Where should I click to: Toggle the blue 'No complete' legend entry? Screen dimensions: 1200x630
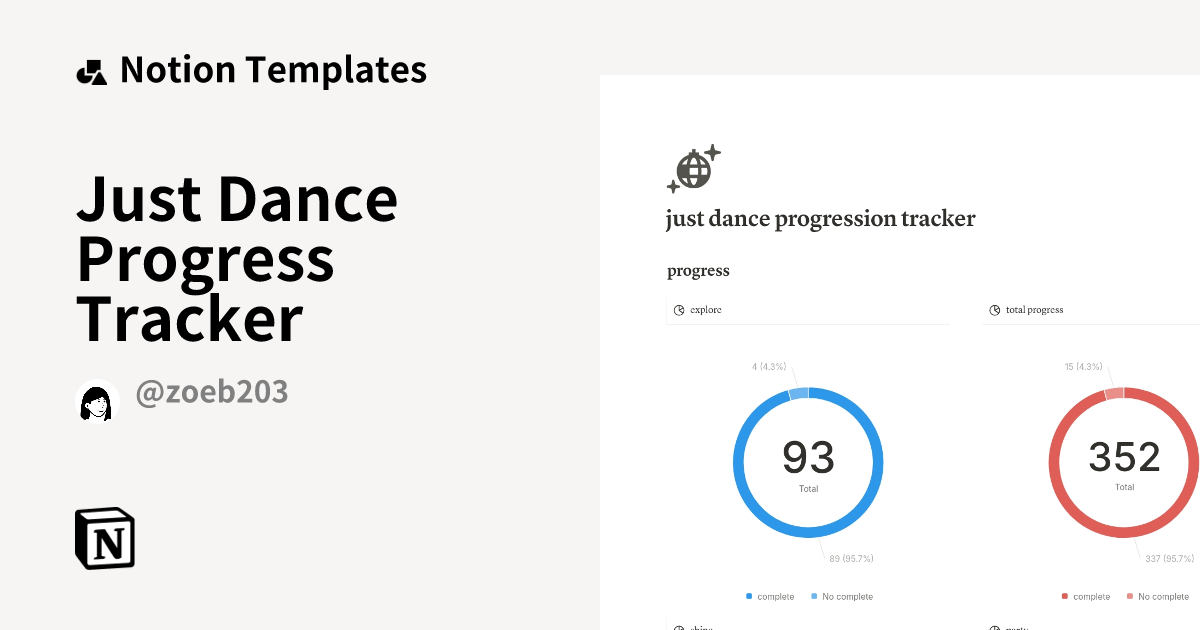pyautogui.click(x=842, y=596)
